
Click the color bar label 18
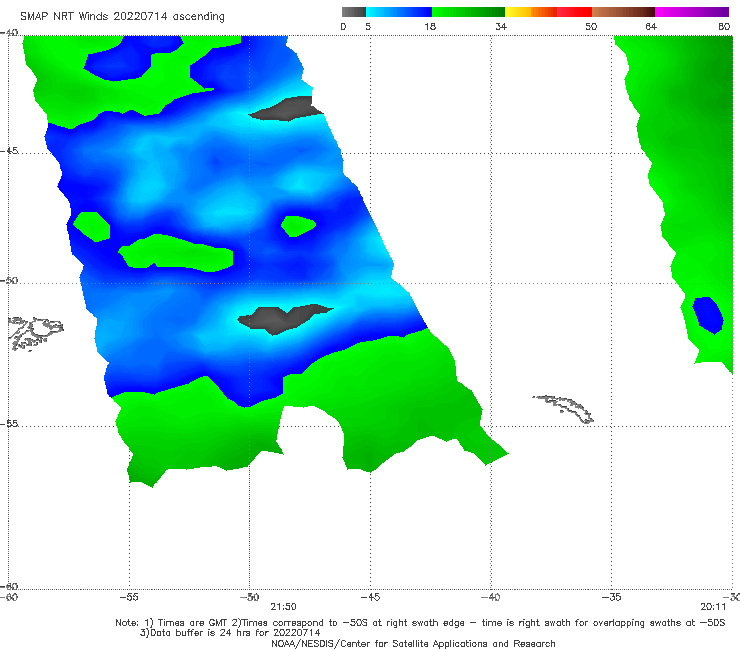coord(430,26)
